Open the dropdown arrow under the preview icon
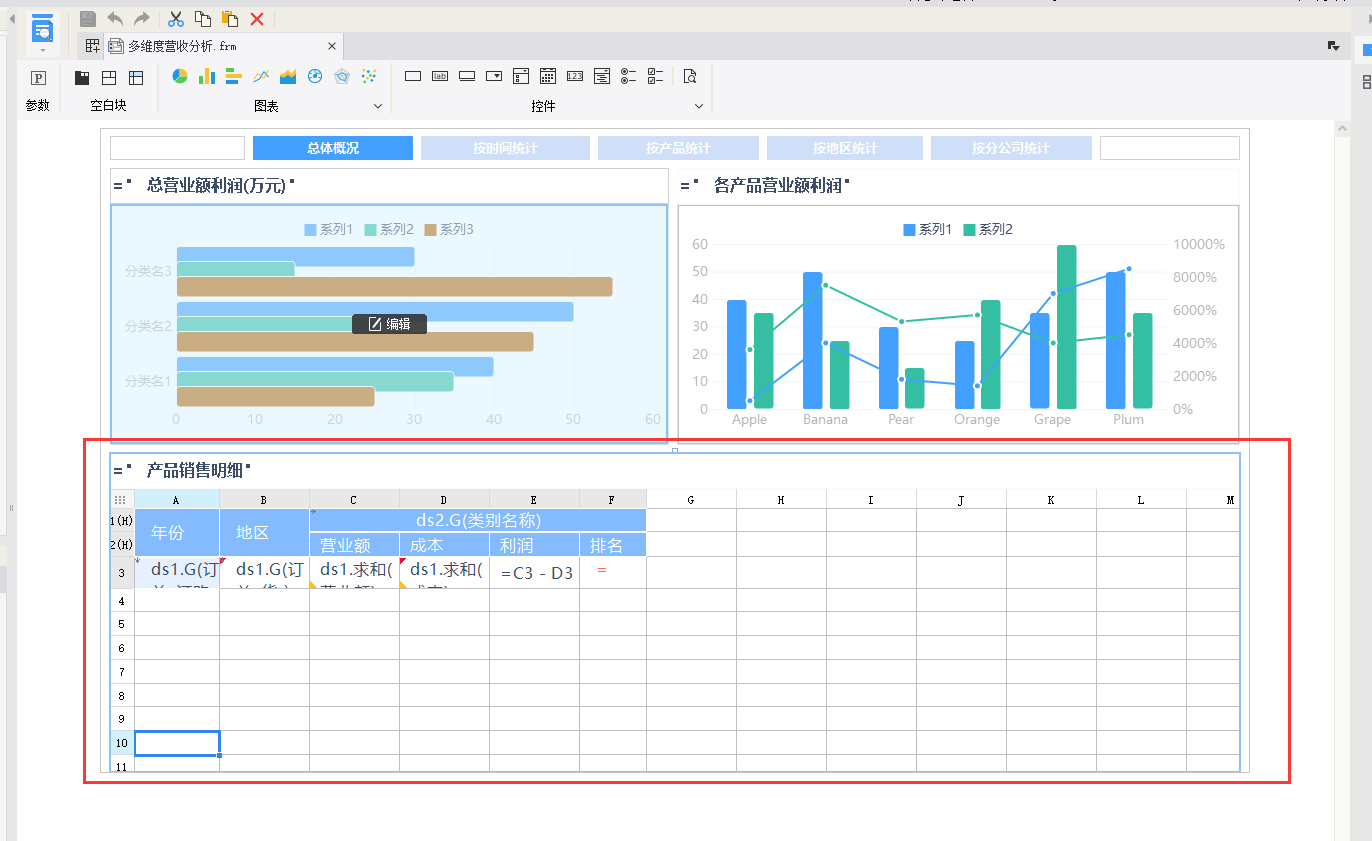 click(42, 50)
